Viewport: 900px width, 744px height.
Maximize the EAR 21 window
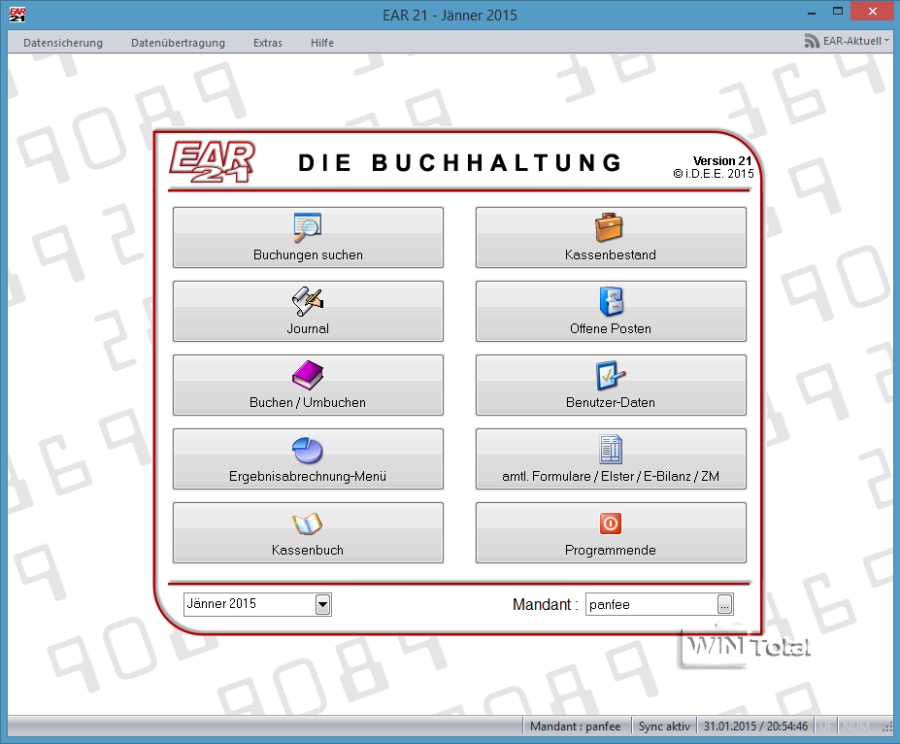tap(838, 11)
